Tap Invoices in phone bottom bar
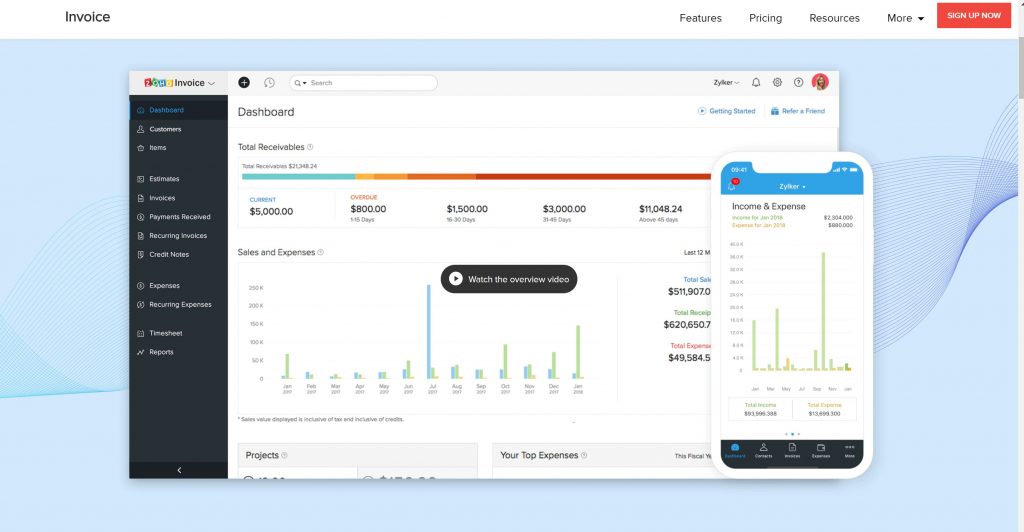Screen dimensions: 1024x532 pyautogui.click(x=792, y=450)
